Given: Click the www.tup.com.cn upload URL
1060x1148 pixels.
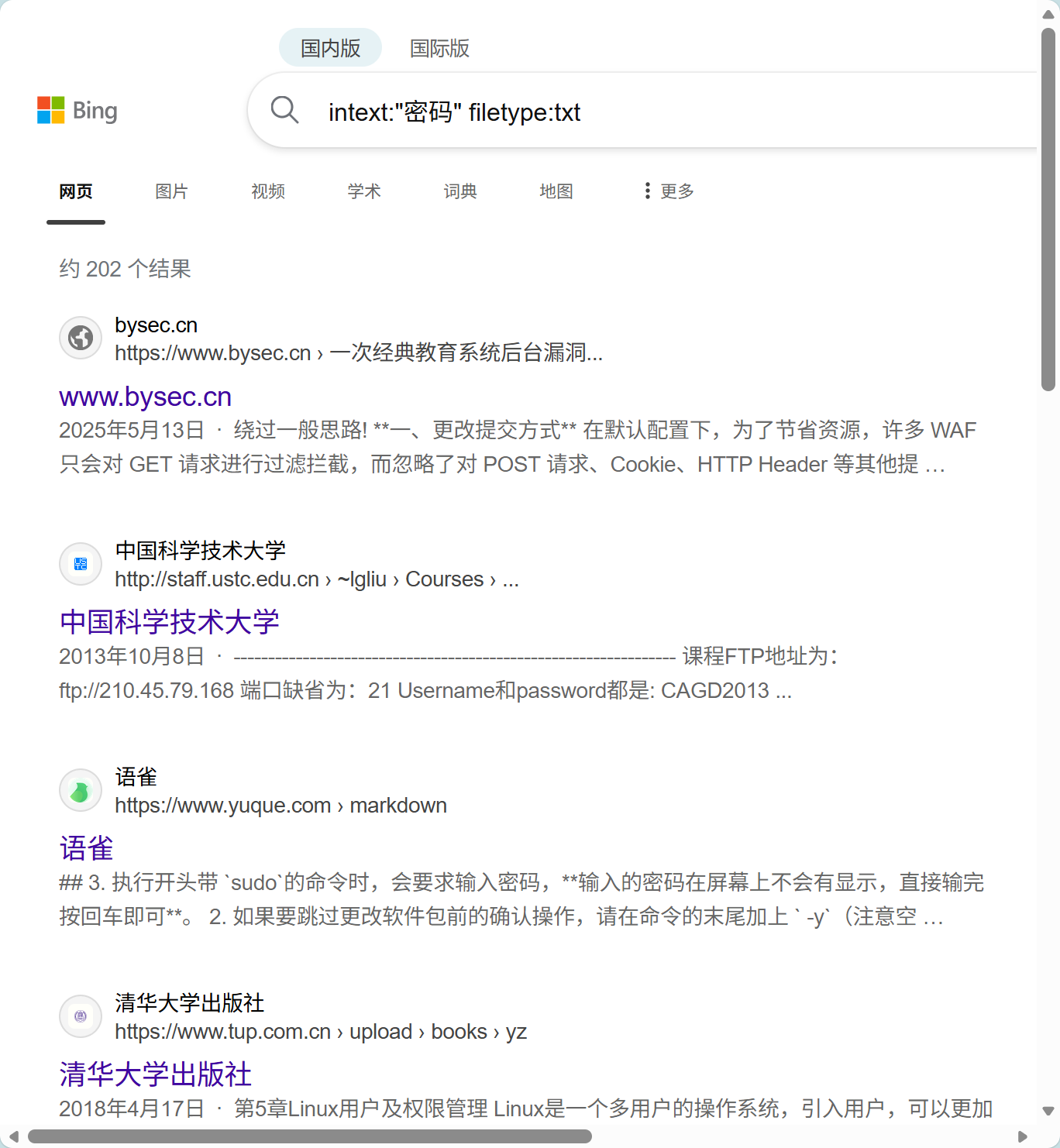Looking at the screenshot, I should 321,1032.
